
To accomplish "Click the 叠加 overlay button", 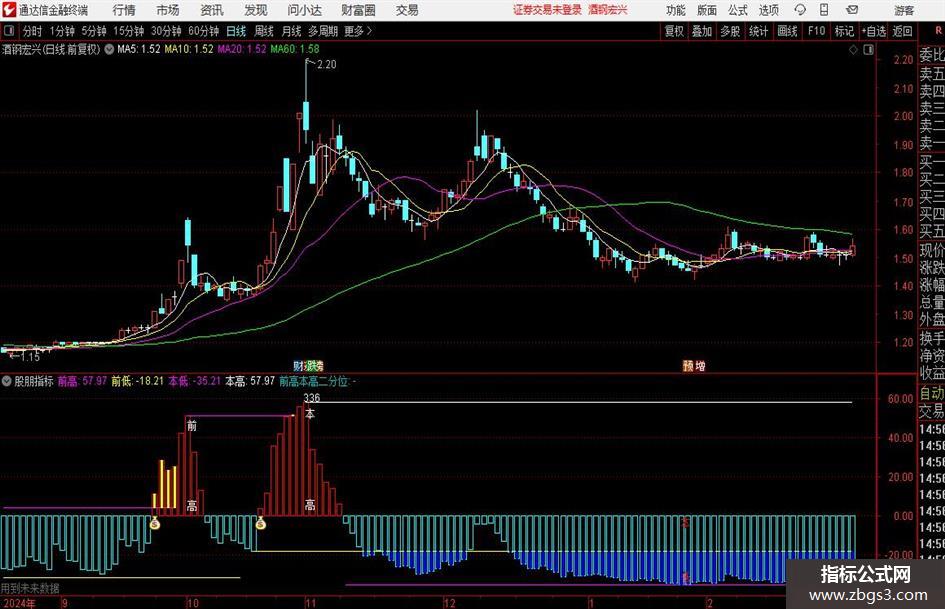I will [702, 31].
